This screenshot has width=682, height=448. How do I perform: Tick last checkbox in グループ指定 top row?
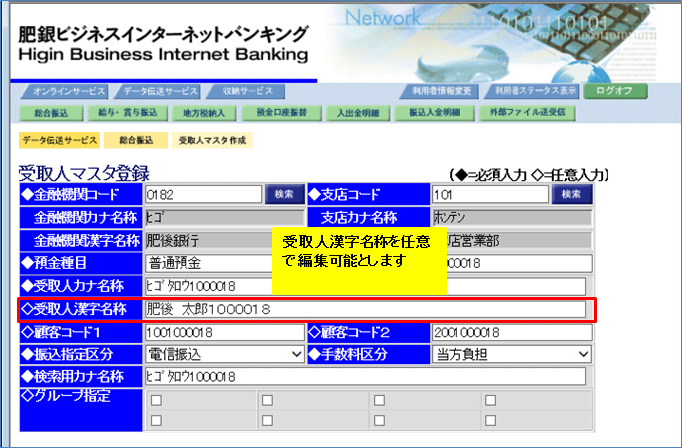tap(490, 401)
